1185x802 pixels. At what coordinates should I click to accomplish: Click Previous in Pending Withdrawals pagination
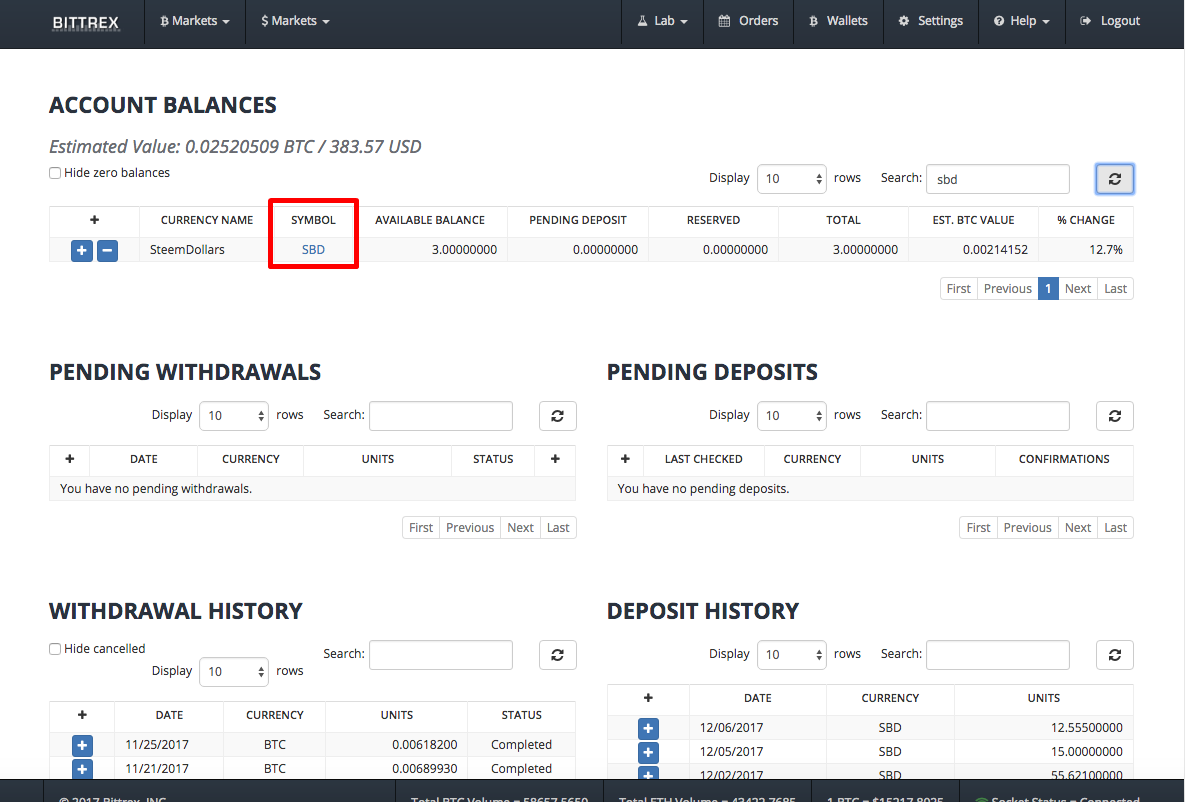(x=469, y=528)
